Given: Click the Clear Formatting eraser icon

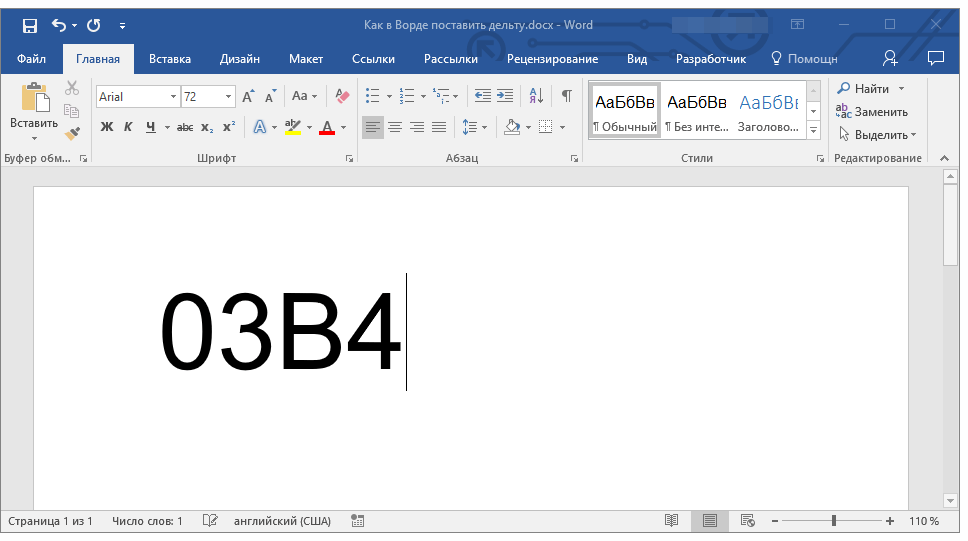Looking at the screenshot, I should (x=343, y=96).
